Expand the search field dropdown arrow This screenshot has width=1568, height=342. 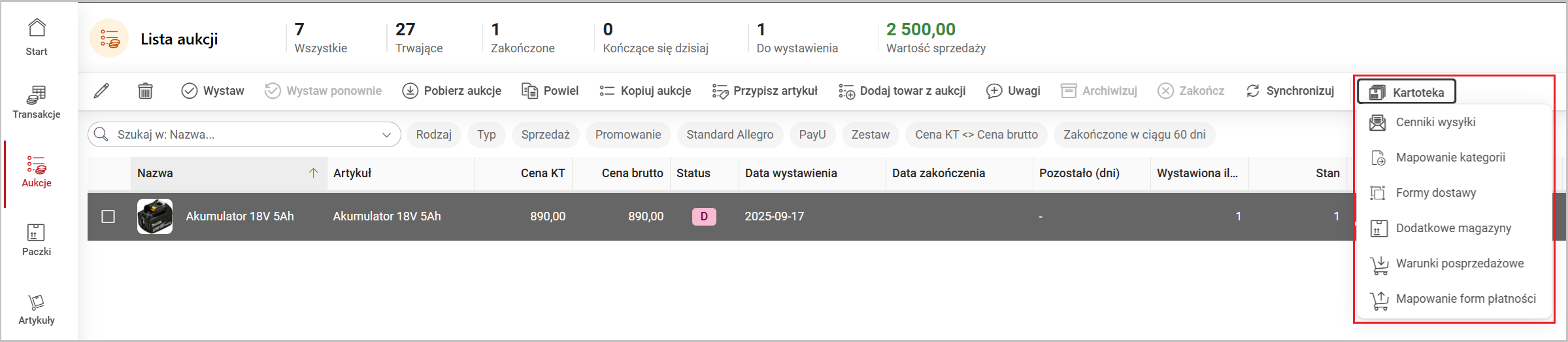386,135
